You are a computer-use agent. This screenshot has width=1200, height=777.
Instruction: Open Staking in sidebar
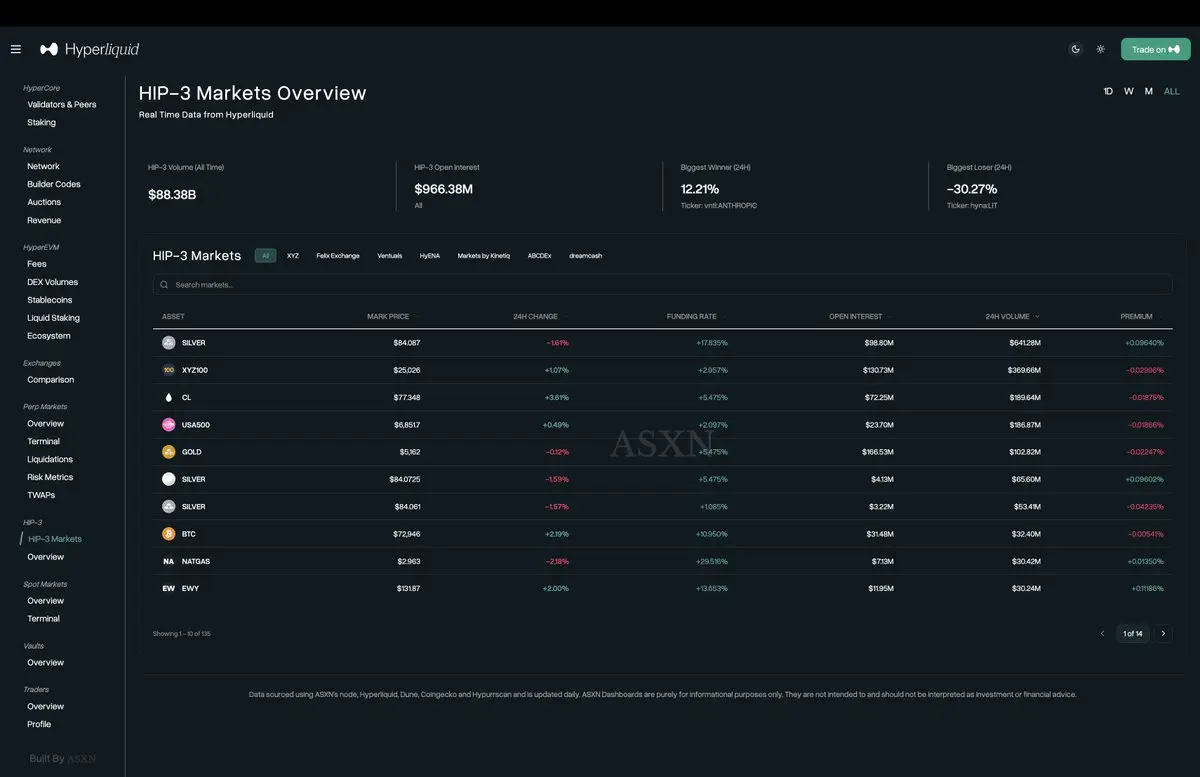tap(41, 122)
